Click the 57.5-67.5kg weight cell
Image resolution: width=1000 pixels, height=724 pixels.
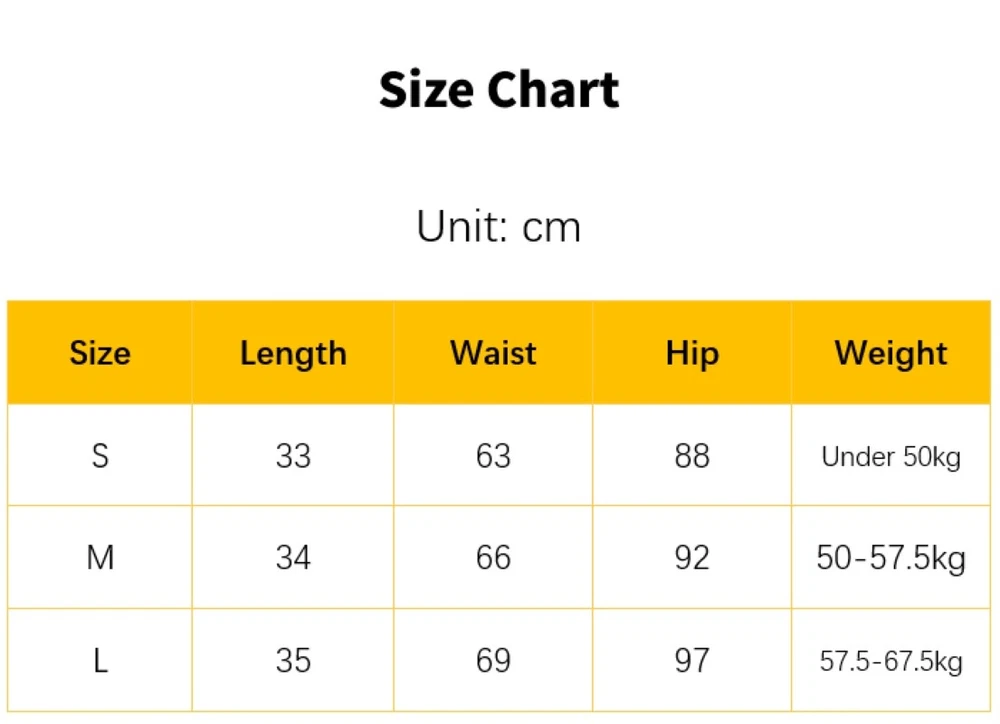tap(891, 661)
